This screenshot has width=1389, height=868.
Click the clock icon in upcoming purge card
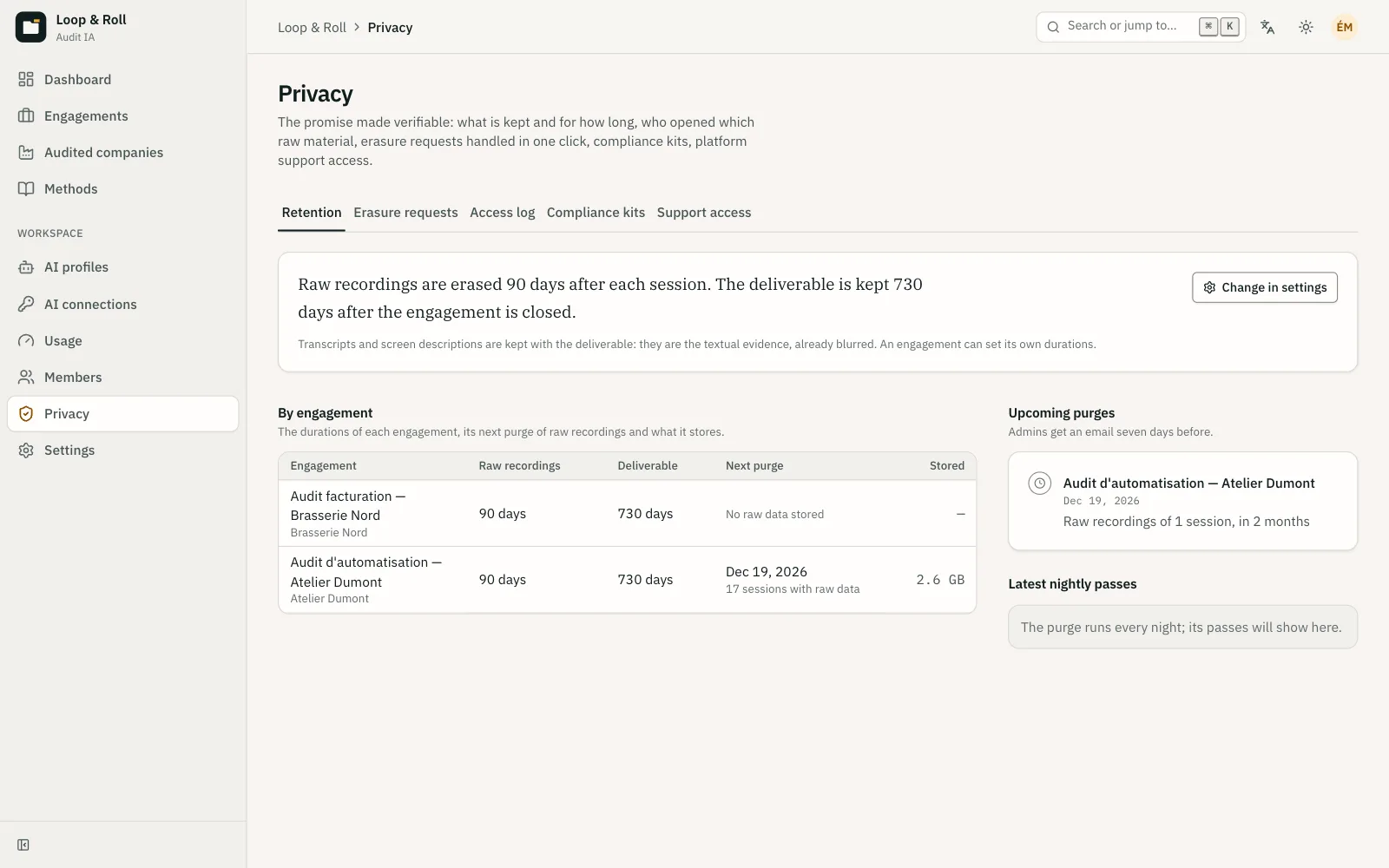(1039, 483)
